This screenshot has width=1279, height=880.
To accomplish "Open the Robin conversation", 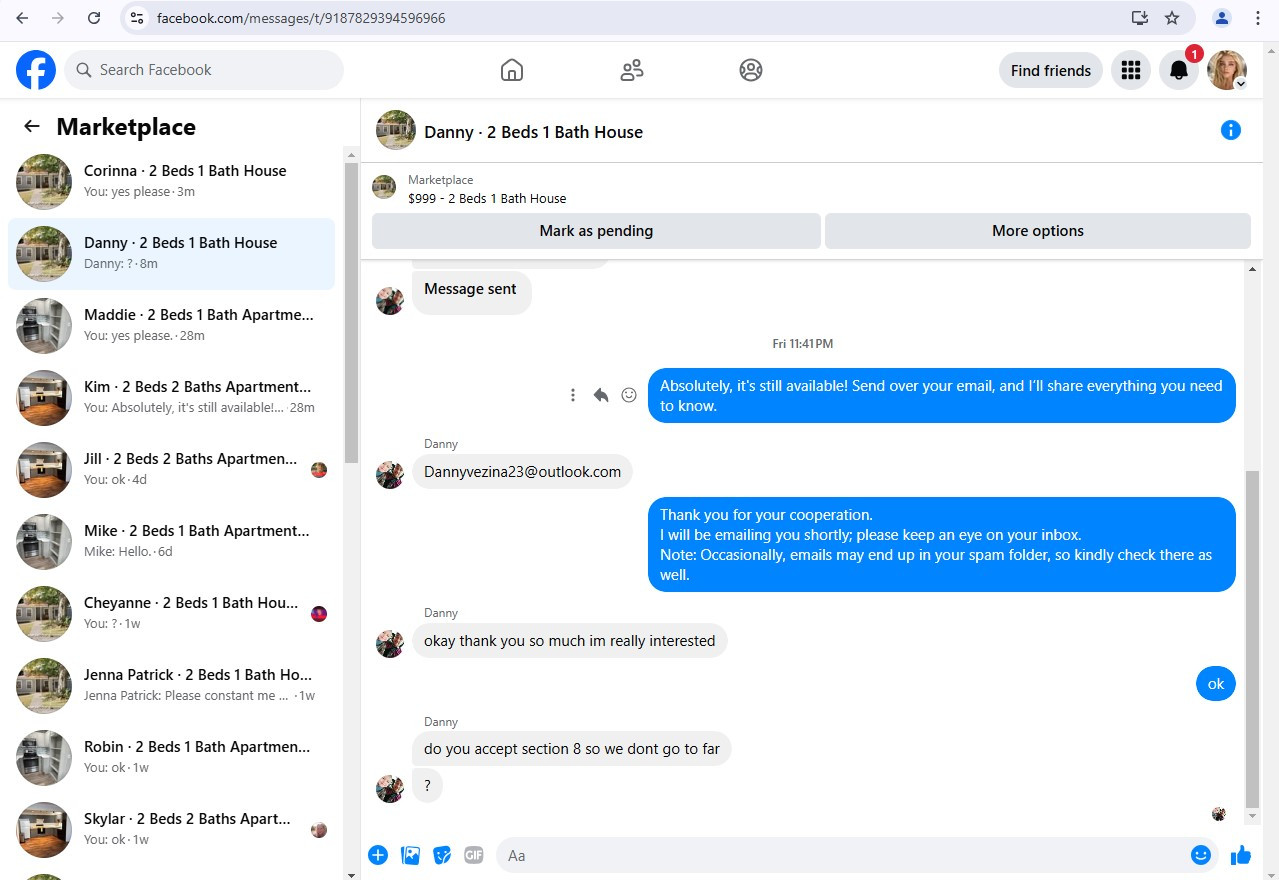I will click(171, 758).
